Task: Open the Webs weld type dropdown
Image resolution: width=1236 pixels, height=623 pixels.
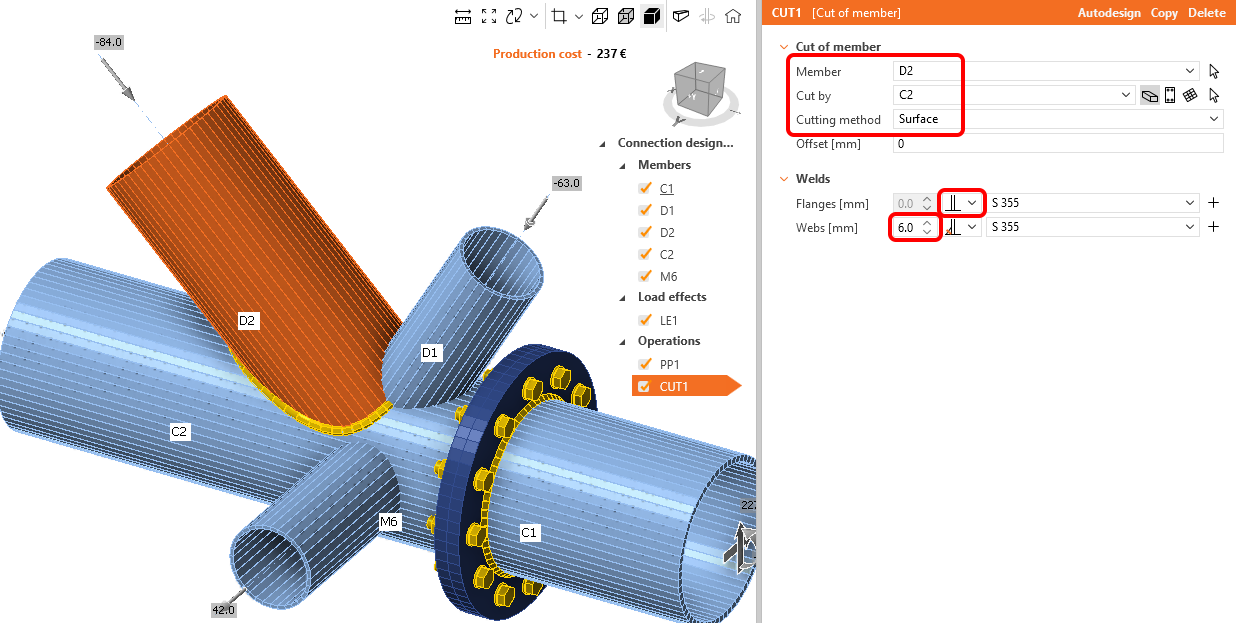Action: pos(971,227)
